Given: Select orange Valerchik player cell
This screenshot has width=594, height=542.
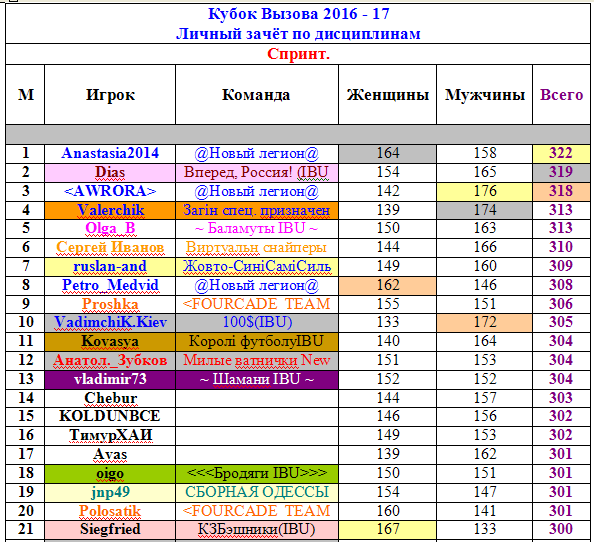Looking at the screenshot, I should pyautogui.click(x=110, y=210).
